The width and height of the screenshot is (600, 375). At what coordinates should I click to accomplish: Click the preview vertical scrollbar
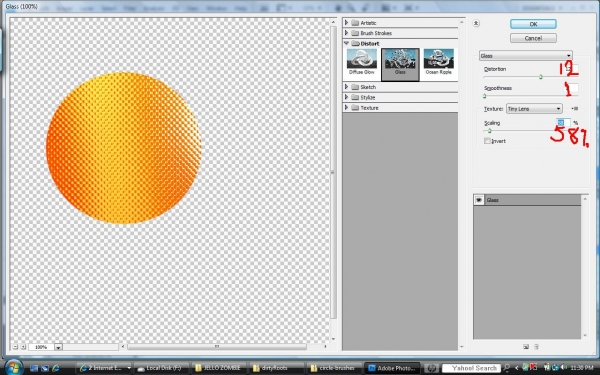(x=333, y=172)
